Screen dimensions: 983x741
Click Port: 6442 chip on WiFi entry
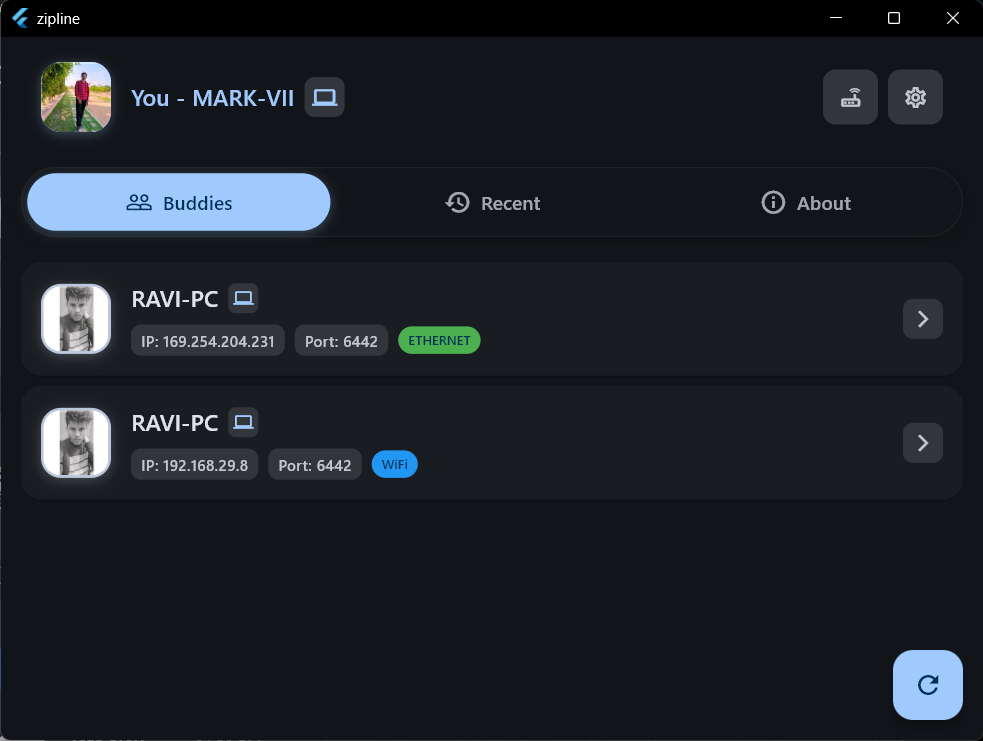(314, 465)
